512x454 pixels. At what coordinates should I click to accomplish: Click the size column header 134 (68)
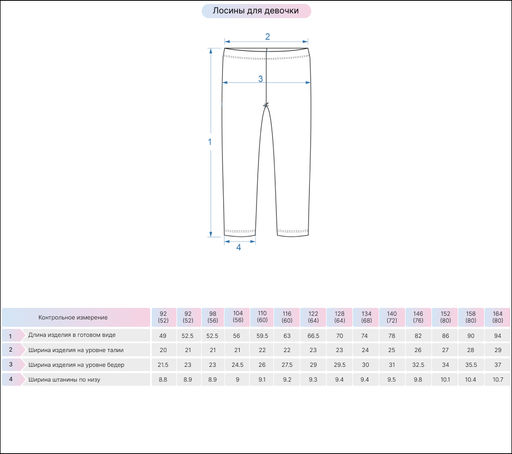coord(366,317)
